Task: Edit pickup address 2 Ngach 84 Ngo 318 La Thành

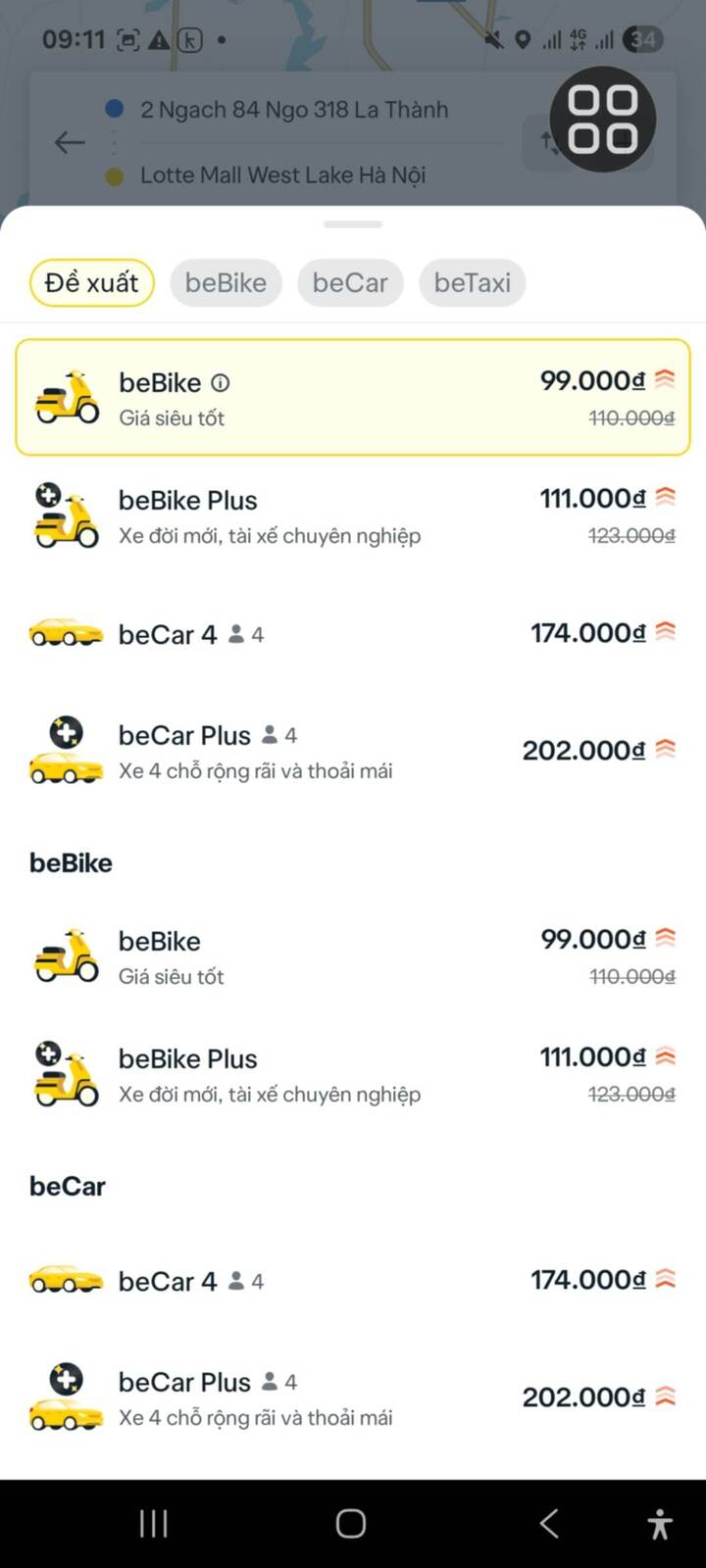Action: pos(294,110)
